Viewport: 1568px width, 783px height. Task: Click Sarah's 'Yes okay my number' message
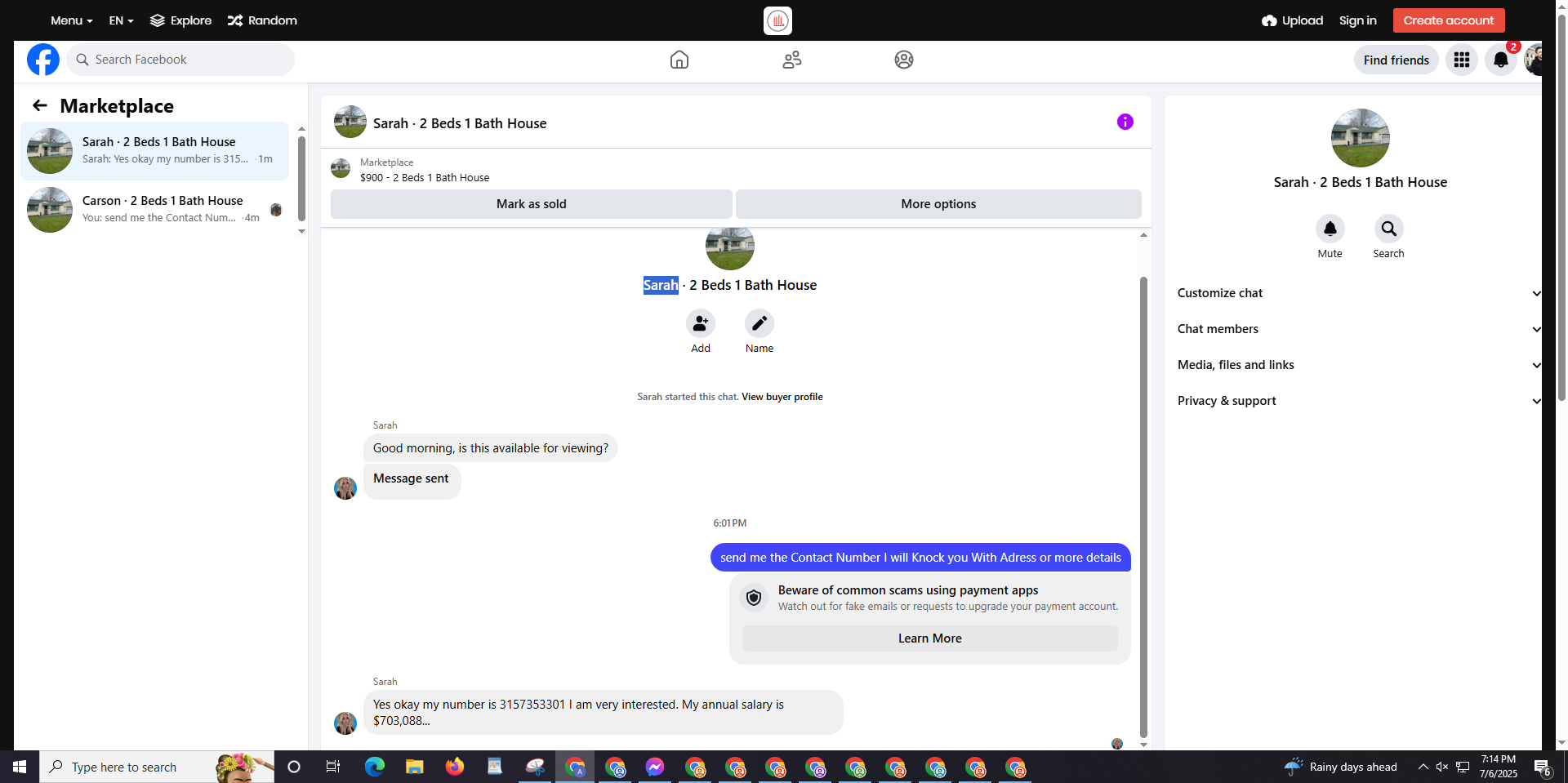[x=604, y=713]
